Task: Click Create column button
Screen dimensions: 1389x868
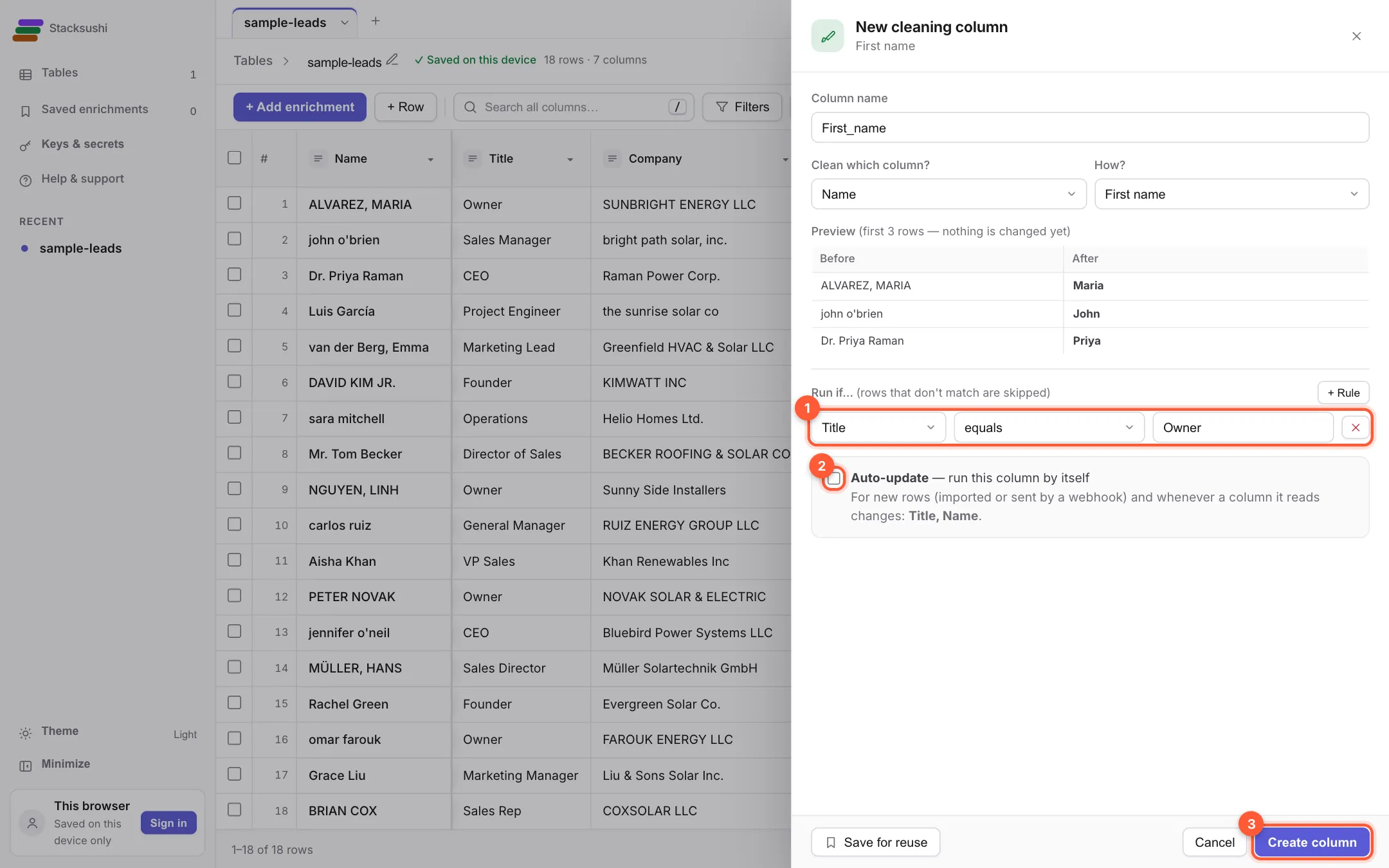Action: (1312, 842)
